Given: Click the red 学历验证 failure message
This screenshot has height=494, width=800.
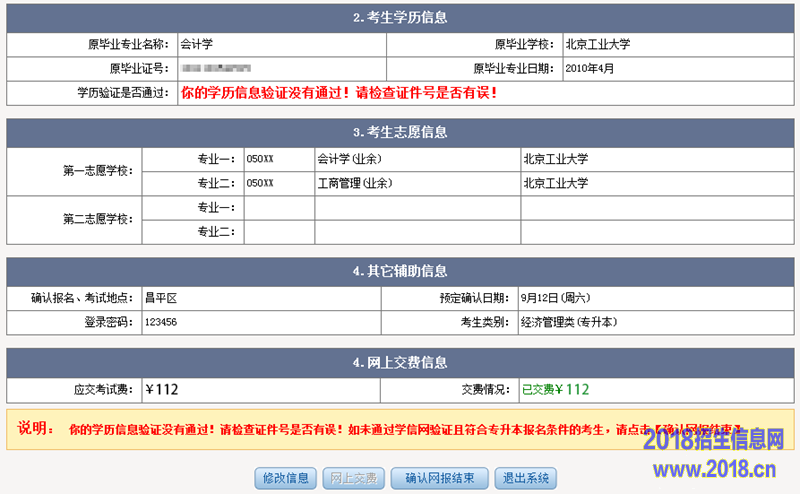Looking at the screenshot, I should click(x=338, y=93).
